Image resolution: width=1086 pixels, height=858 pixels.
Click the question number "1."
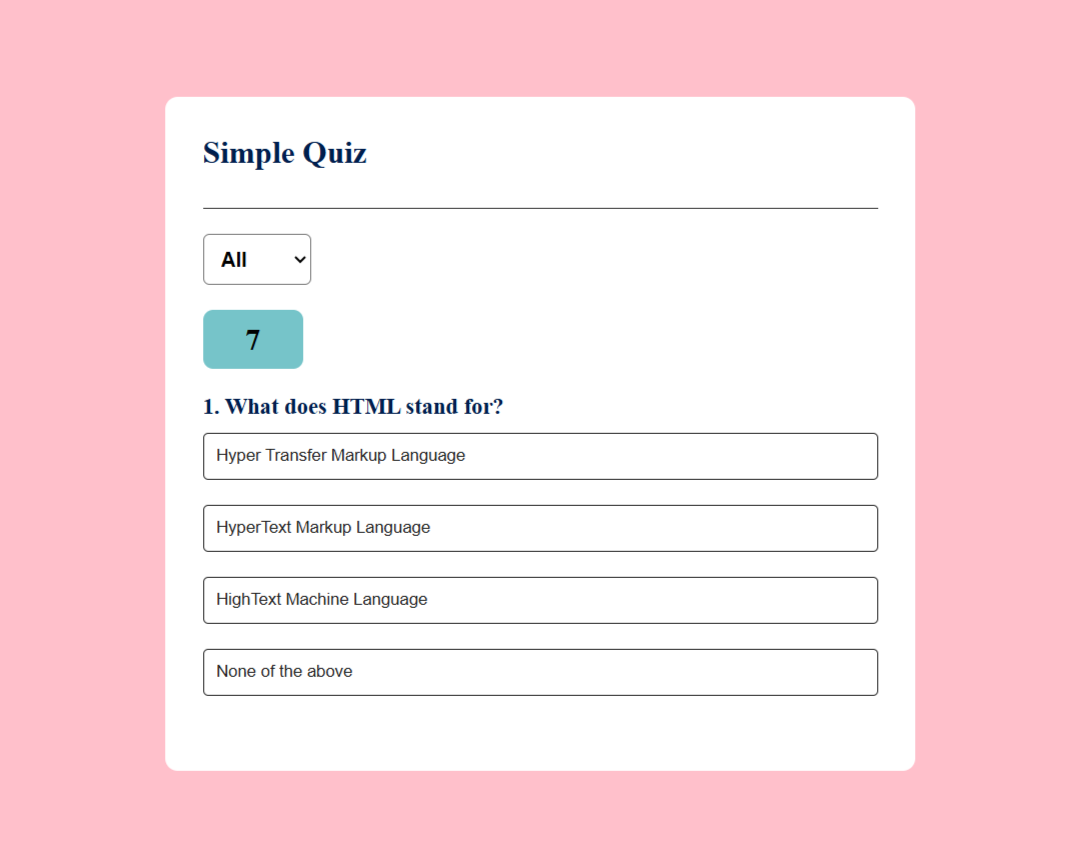(x=211, y=406)
